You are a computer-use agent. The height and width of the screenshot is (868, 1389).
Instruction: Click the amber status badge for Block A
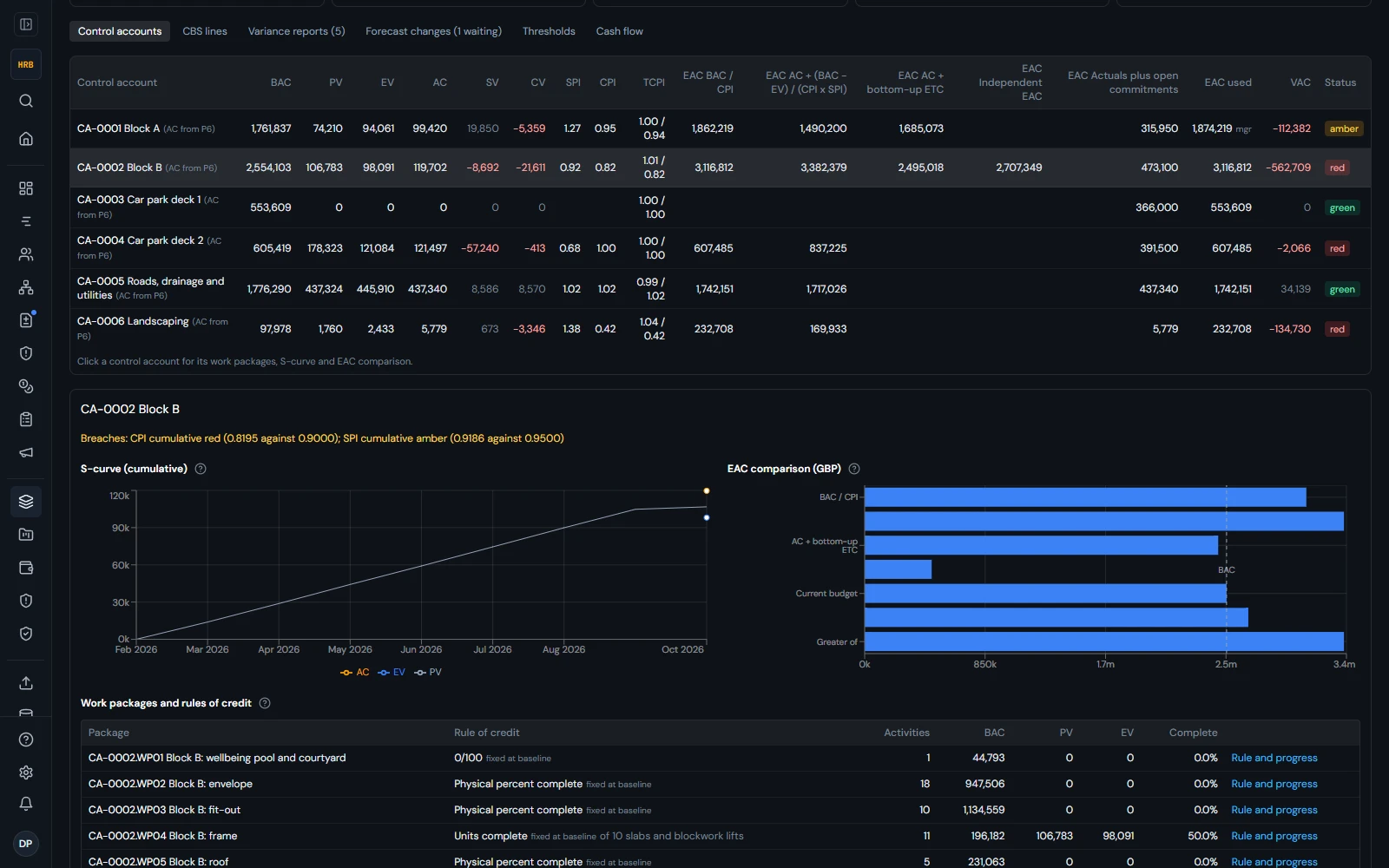click(x=1344, y=128)
